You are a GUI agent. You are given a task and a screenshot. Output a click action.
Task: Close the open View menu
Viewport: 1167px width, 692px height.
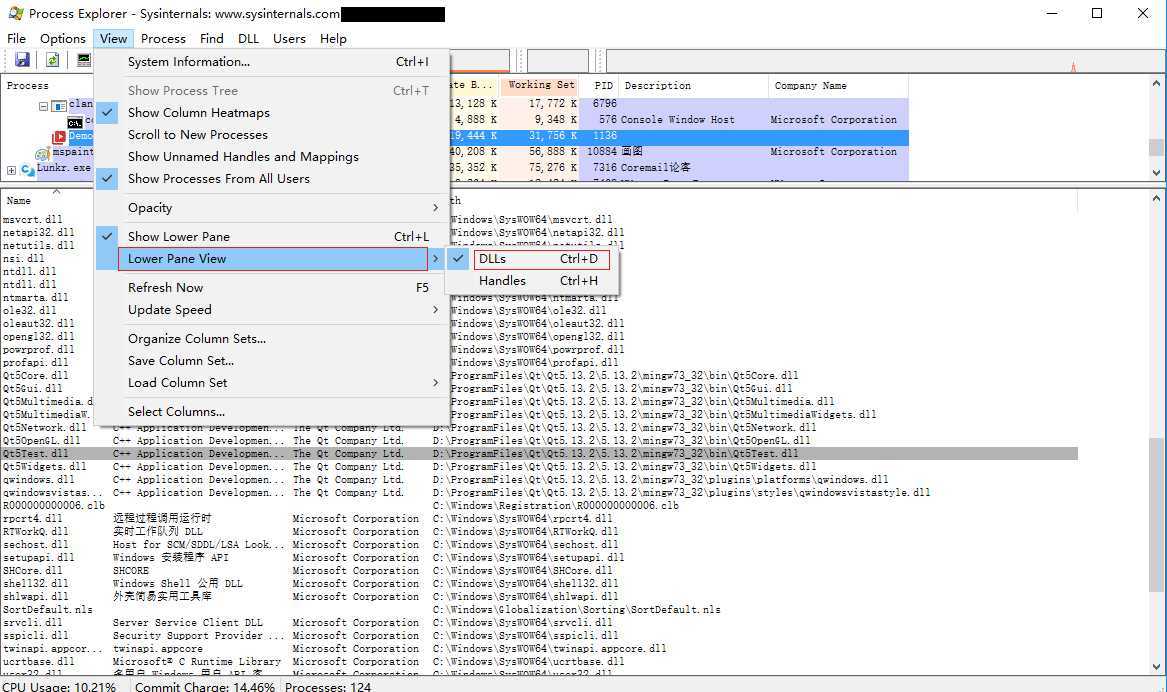point(113,39)
